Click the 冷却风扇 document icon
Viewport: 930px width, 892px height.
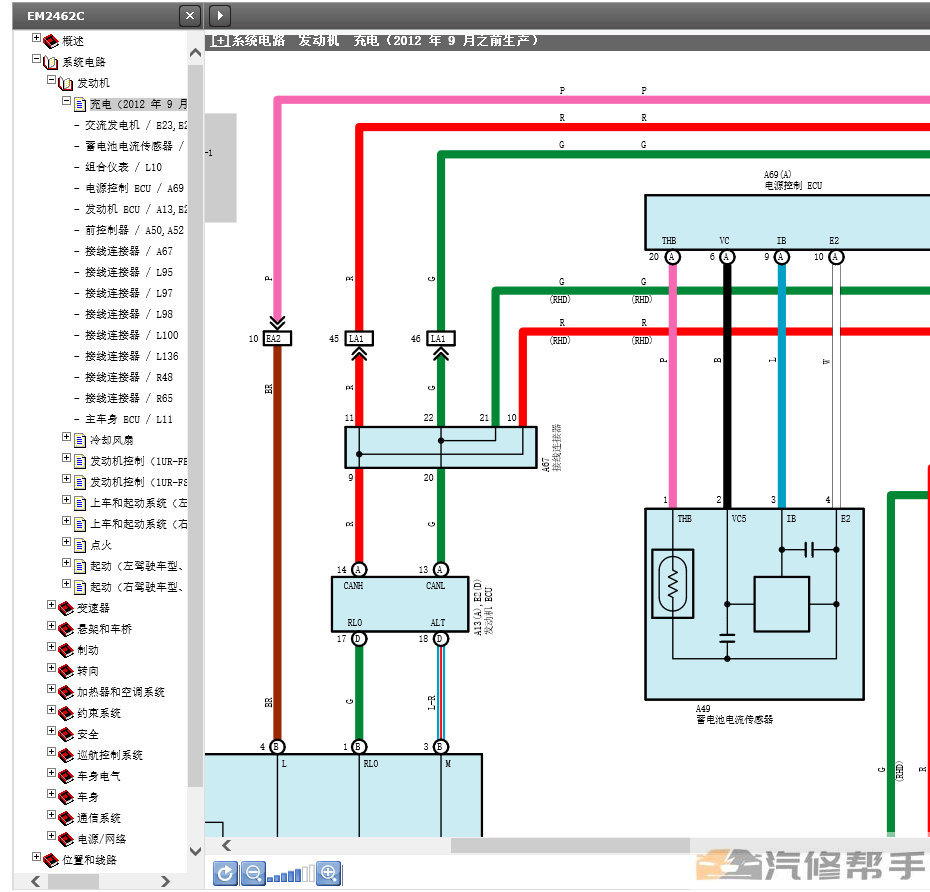tap(80, 441)
